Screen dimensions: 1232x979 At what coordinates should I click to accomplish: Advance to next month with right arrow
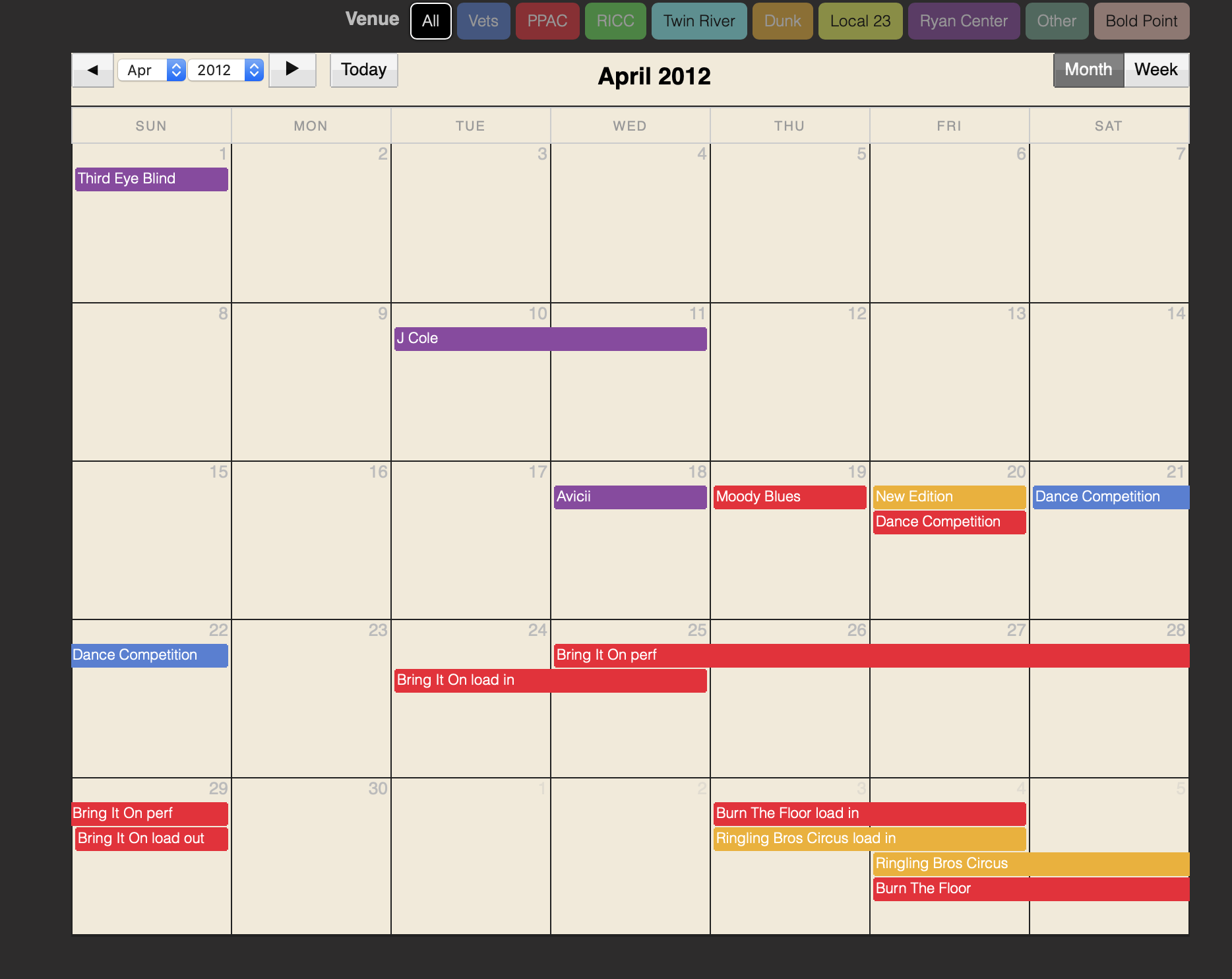coord(292,70)
